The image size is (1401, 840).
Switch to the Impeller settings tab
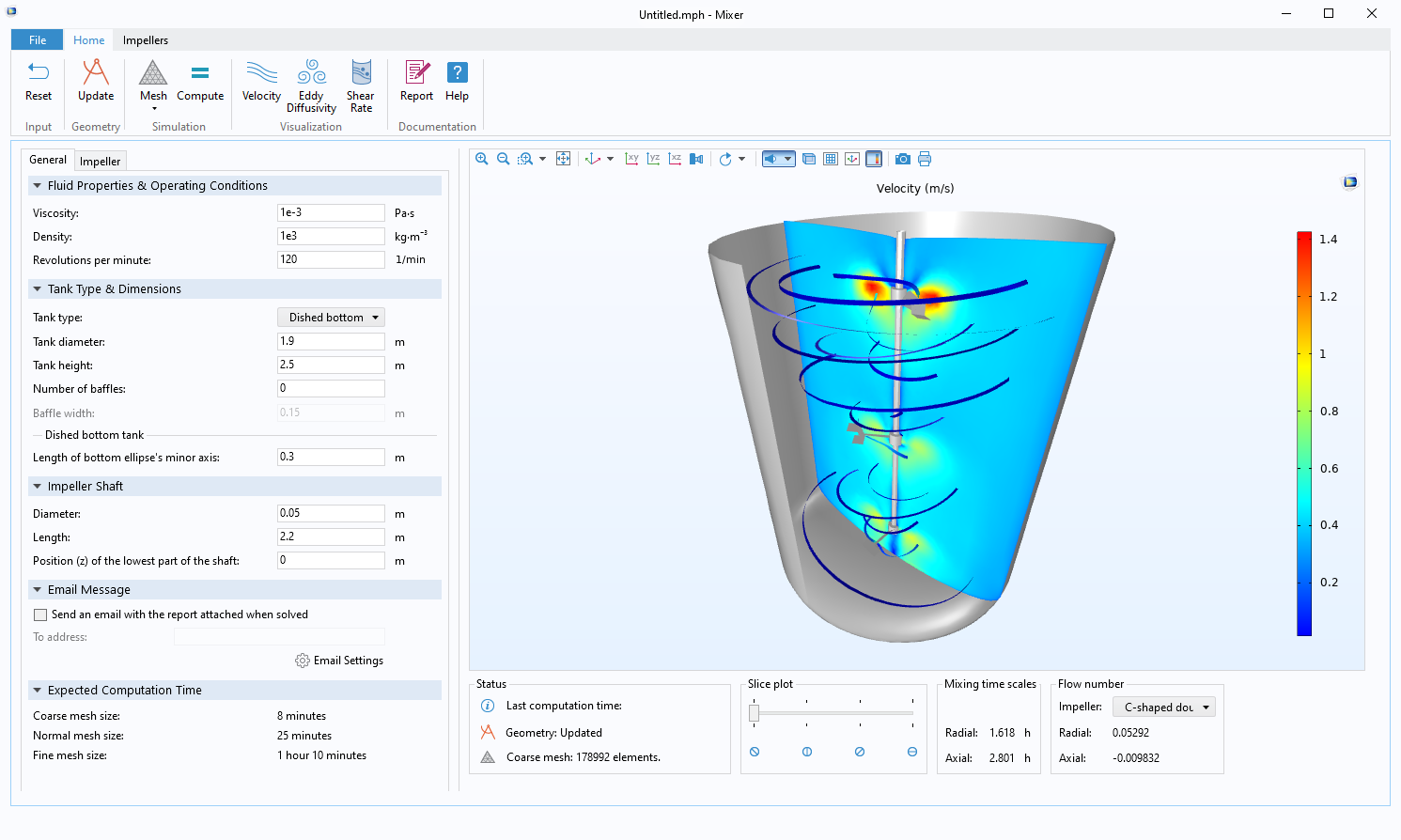pyautogui.click(x=100, y=162)
